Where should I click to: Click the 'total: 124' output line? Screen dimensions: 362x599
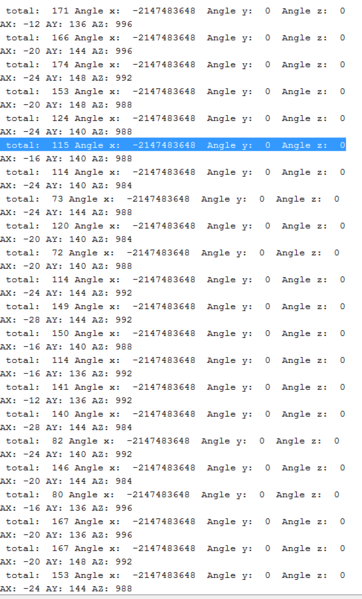coord(176,118)
